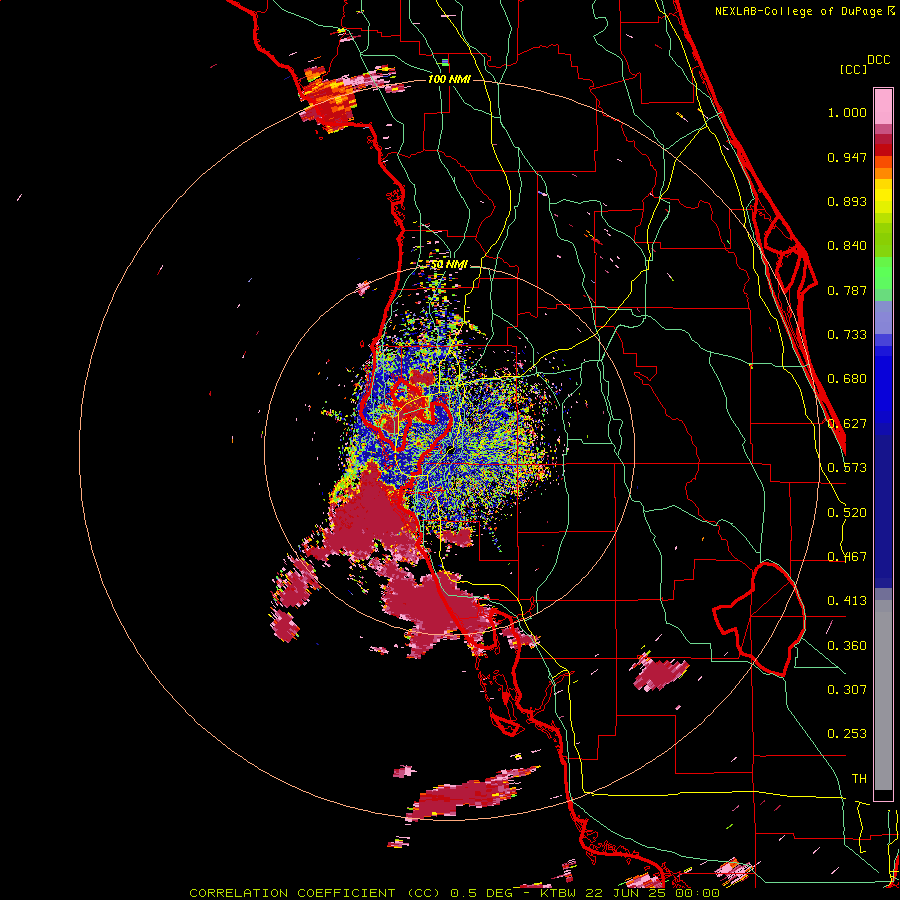Viewport: 900px width, 900px height.
Task: Click the TH threshold label
Action: [859, 779]
